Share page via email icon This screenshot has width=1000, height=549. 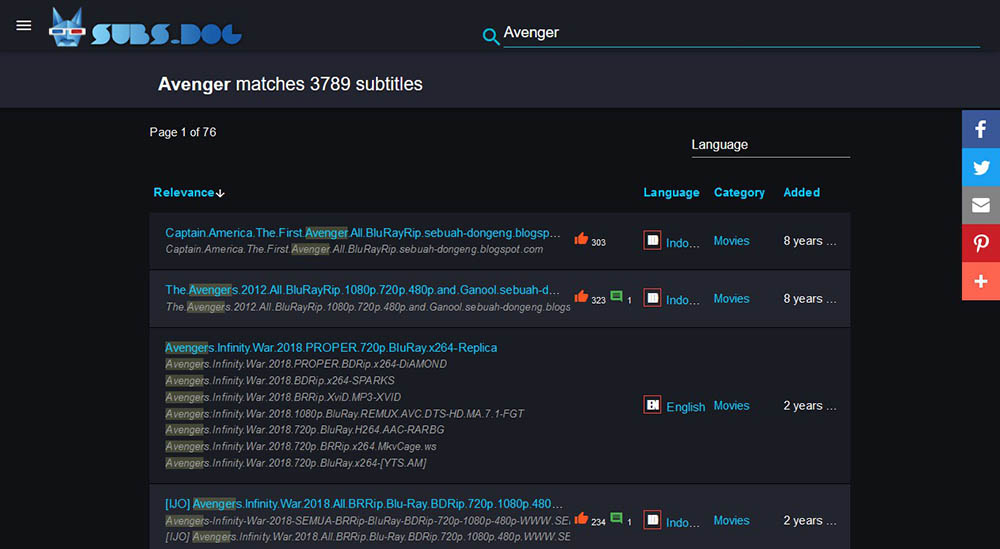coord(980,205)
